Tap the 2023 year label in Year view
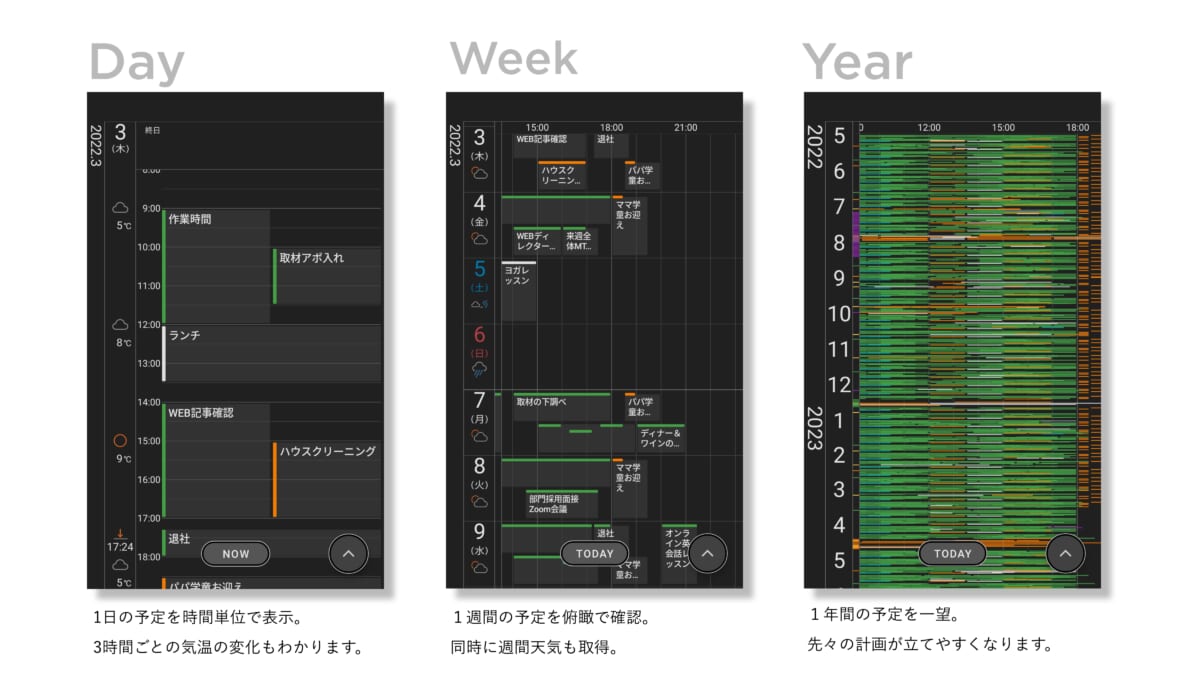 point(814,429)
